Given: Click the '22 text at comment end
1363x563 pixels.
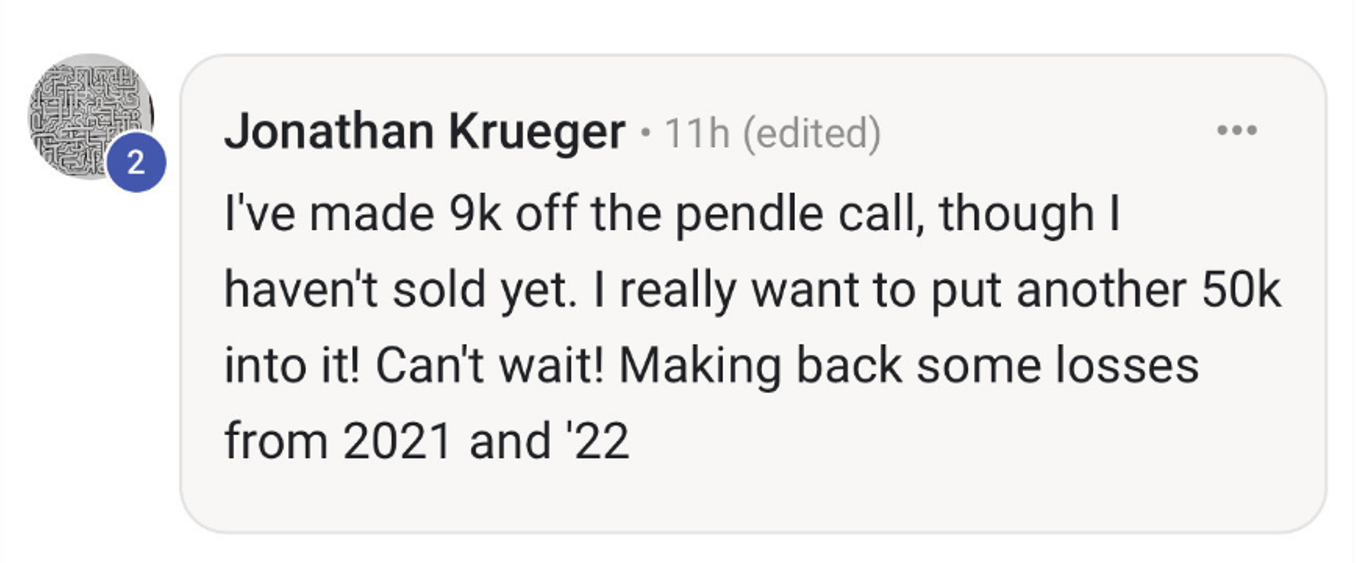Looking at the screenshot, I should coord(592,441).
